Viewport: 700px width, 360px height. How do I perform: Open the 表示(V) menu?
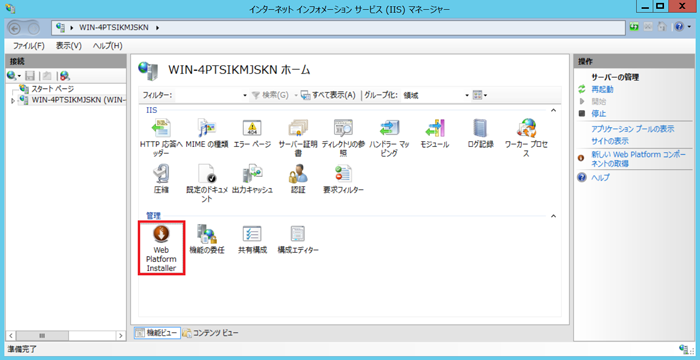69,46
